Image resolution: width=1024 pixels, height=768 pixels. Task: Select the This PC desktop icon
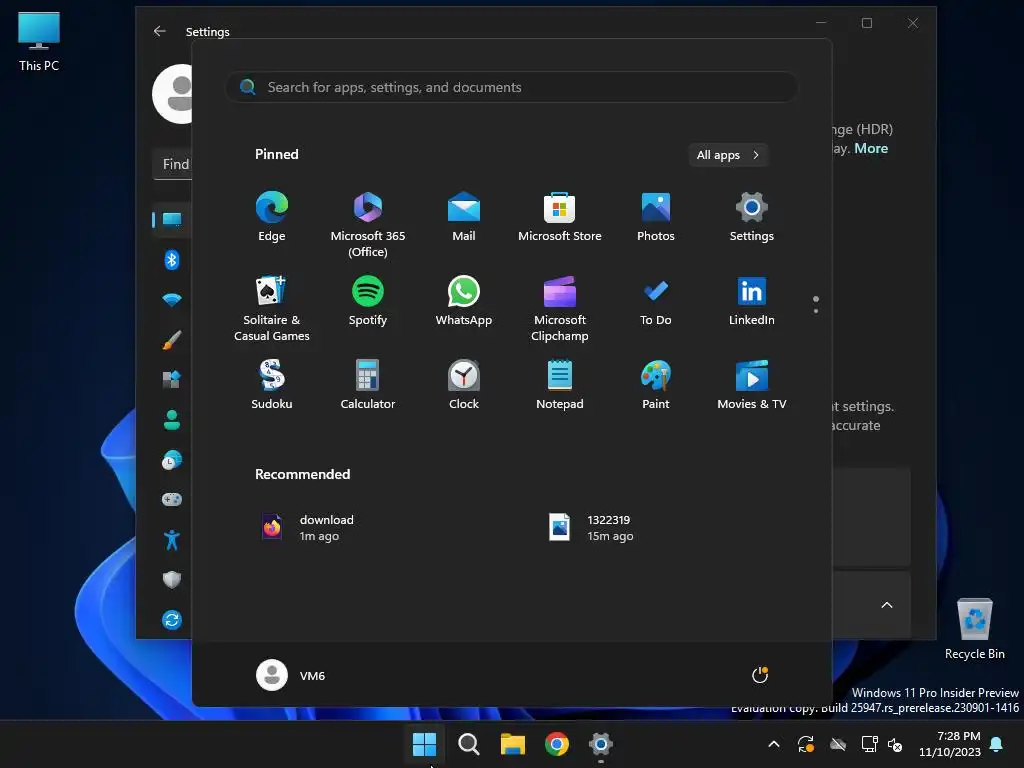39,42
